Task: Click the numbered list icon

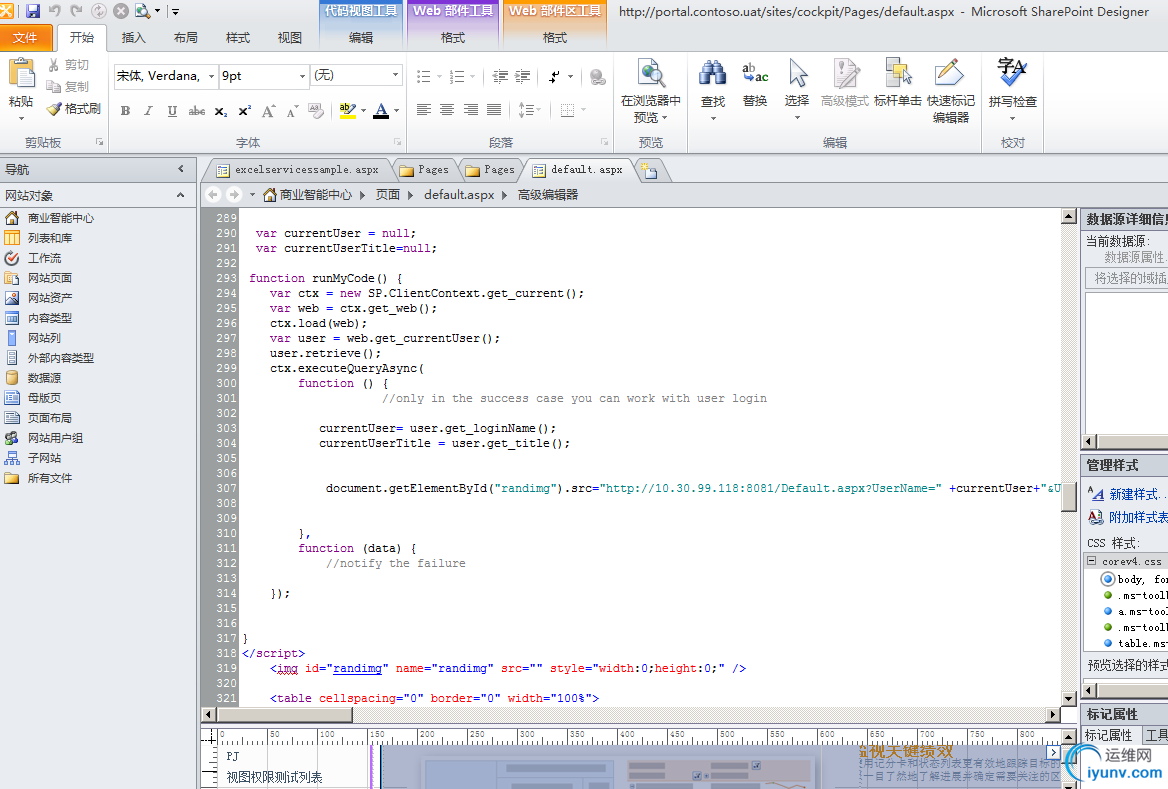Action: tap(457, 76)
